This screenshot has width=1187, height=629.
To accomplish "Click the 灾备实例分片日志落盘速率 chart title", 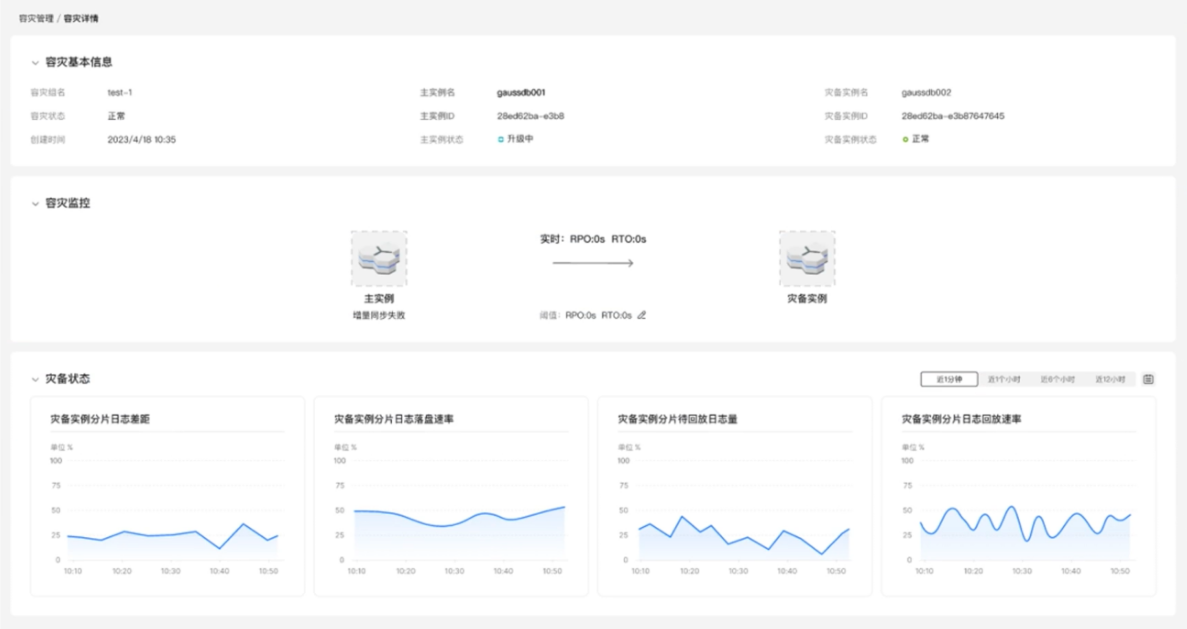I will click(394, 419).
